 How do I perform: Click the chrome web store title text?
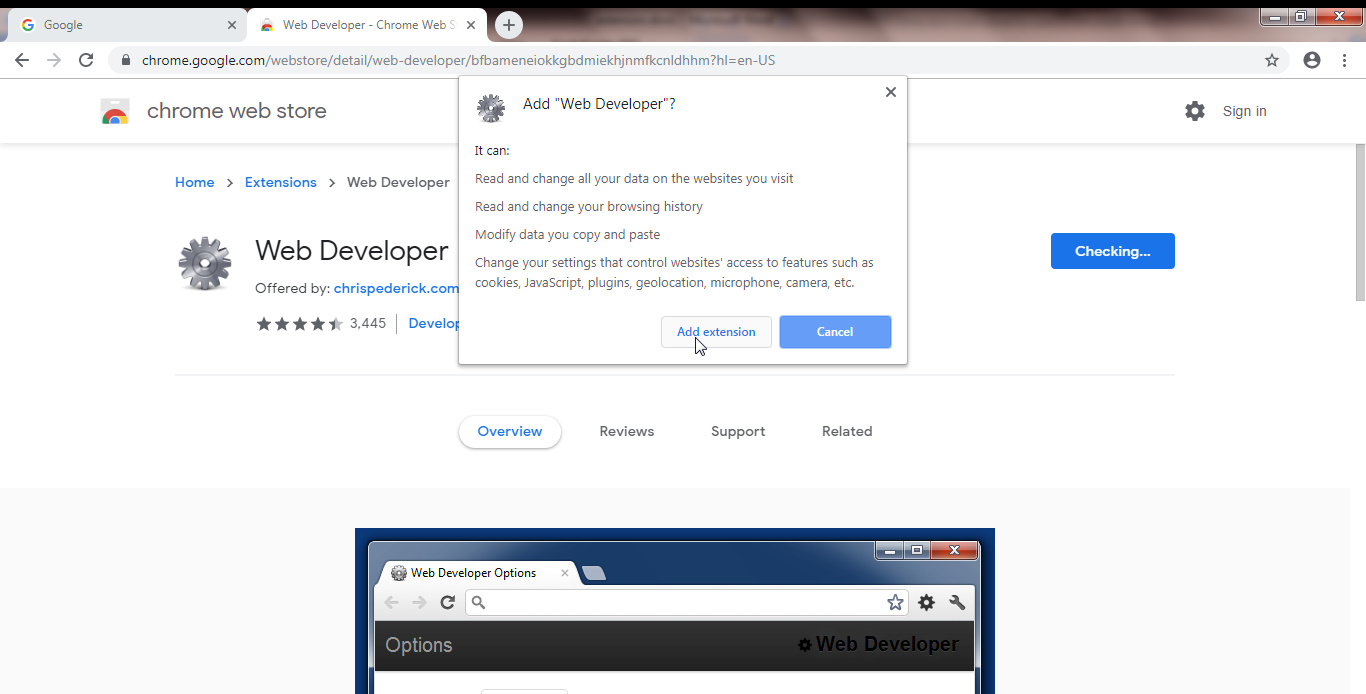point(237,111)
